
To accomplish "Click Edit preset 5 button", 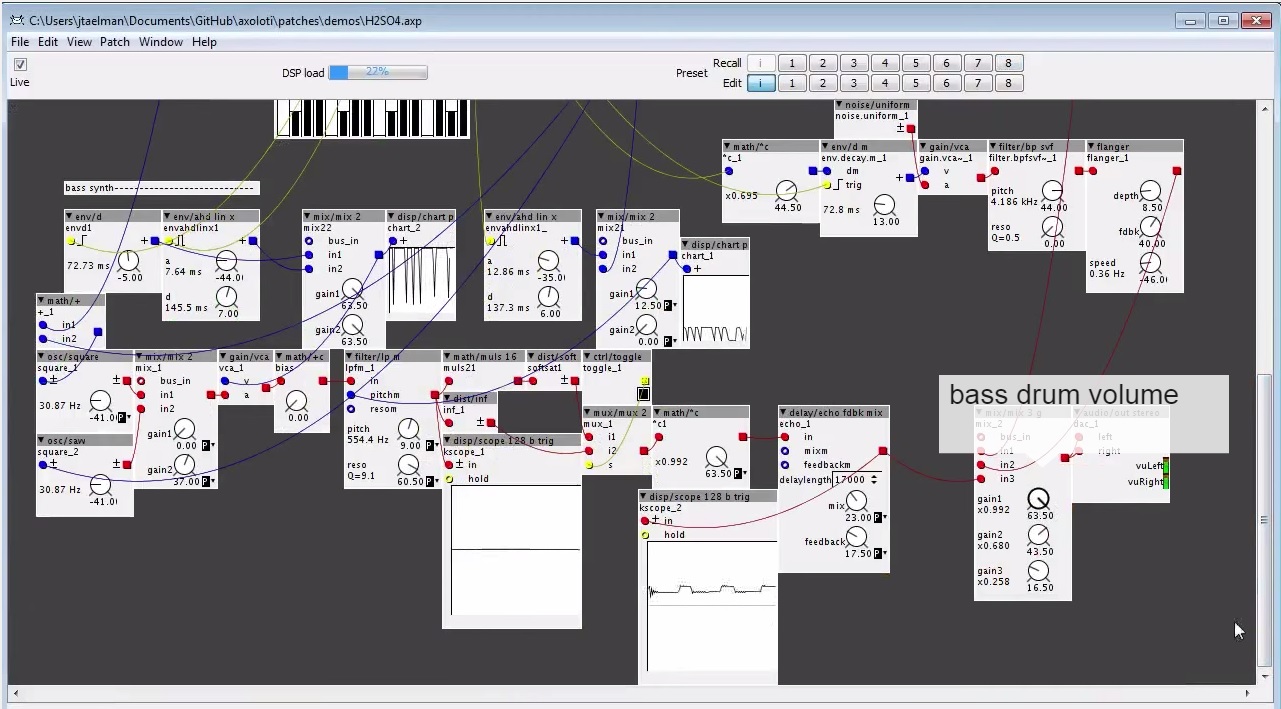I will 916,83.
